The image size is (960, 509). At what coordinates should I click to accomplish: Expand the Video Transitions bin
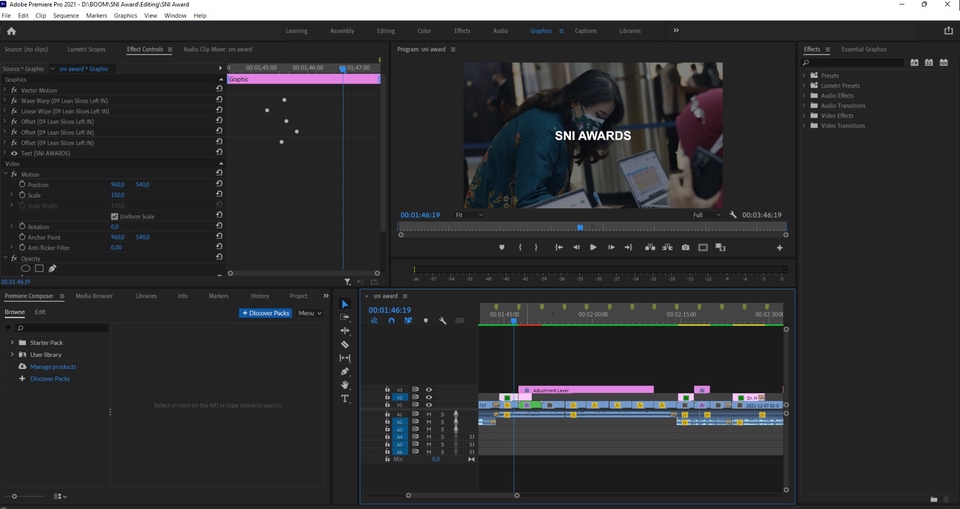(804, 126)
